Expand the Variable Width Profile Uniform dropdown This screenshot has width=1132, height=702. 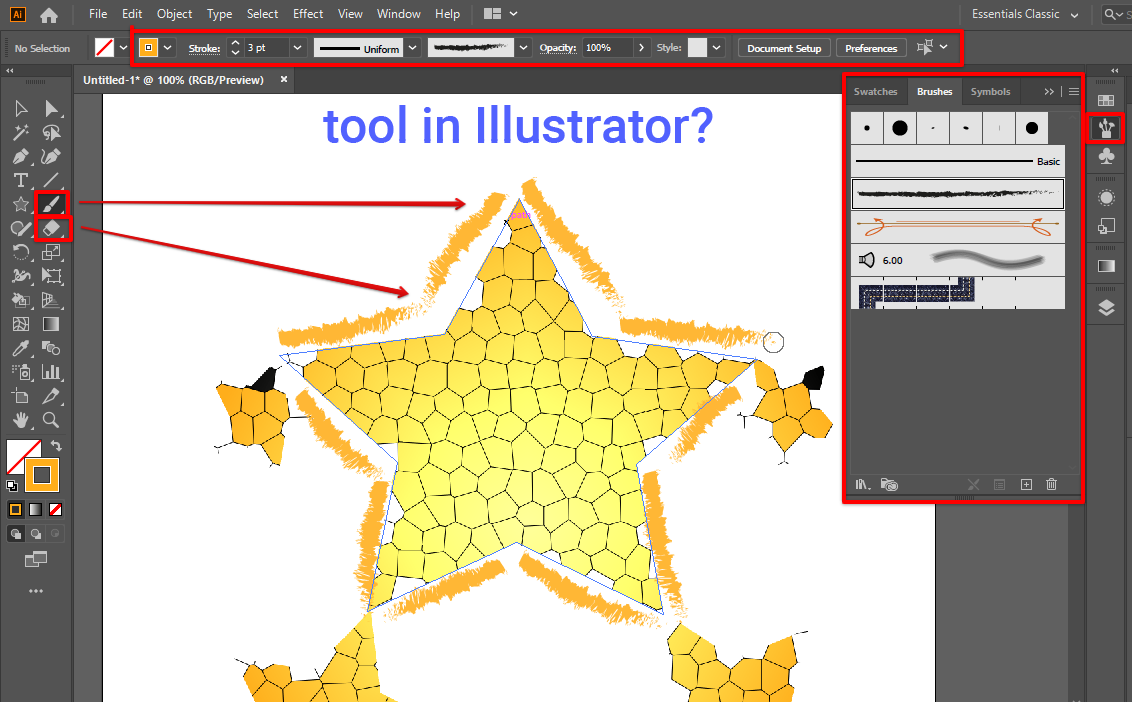pos(411,48)
